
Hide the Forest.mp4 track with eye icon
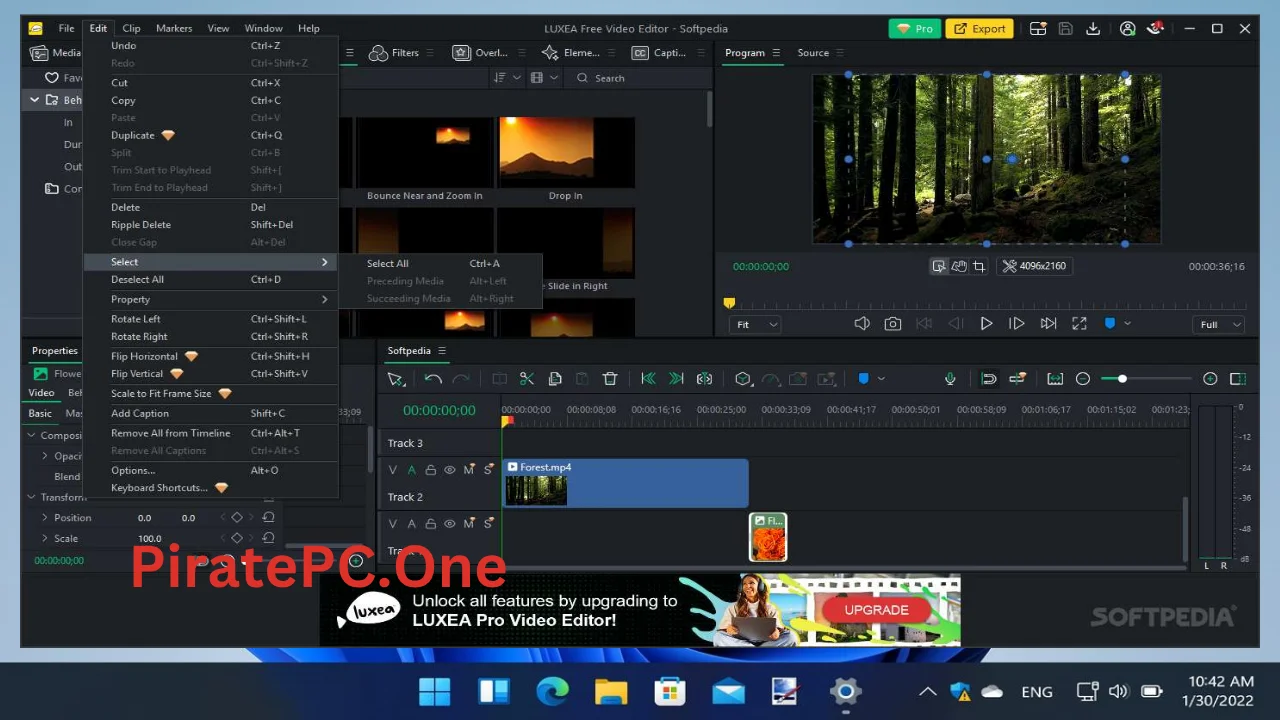coord(449,470)
